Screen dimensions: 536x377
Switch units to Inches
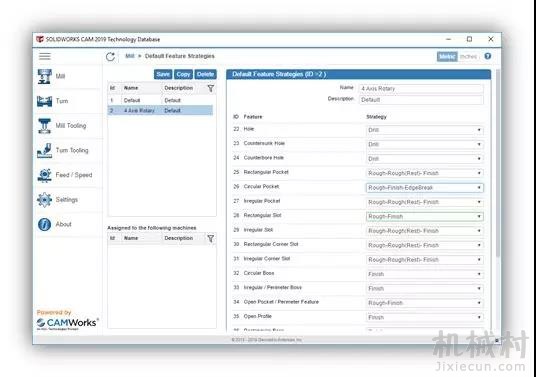(468, 56)
